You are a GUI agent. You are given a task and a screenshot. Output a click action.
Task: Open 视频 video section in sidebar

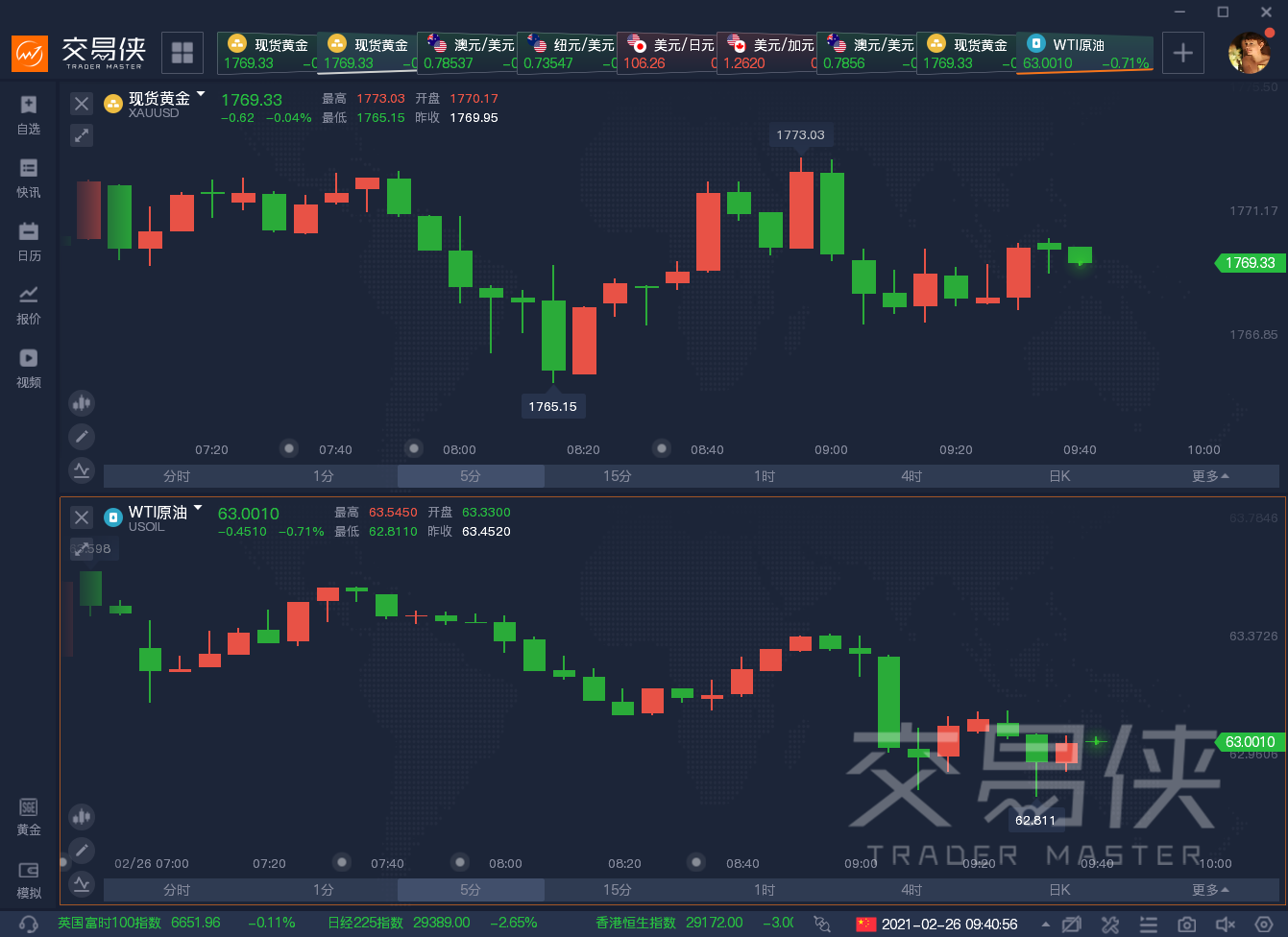29,369
